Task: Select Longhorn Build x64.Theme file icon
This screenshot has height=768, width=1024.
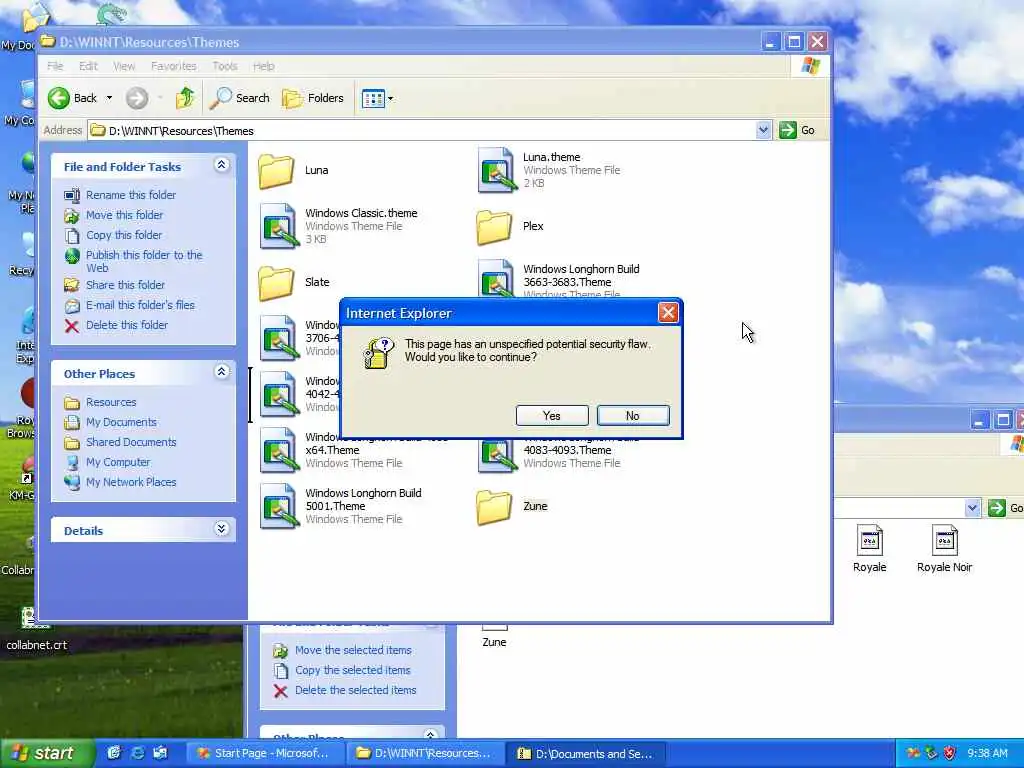Action: [278, 451]
